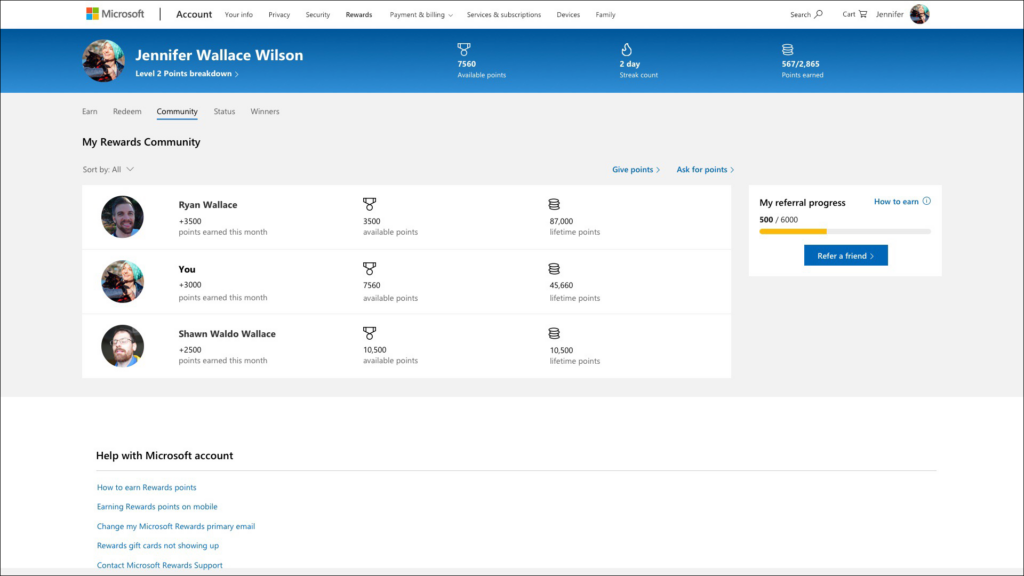Viewport: 1024px width, 576px height.
Task: Open Jennifer's account avatar in header
Action: click(920, 14)
